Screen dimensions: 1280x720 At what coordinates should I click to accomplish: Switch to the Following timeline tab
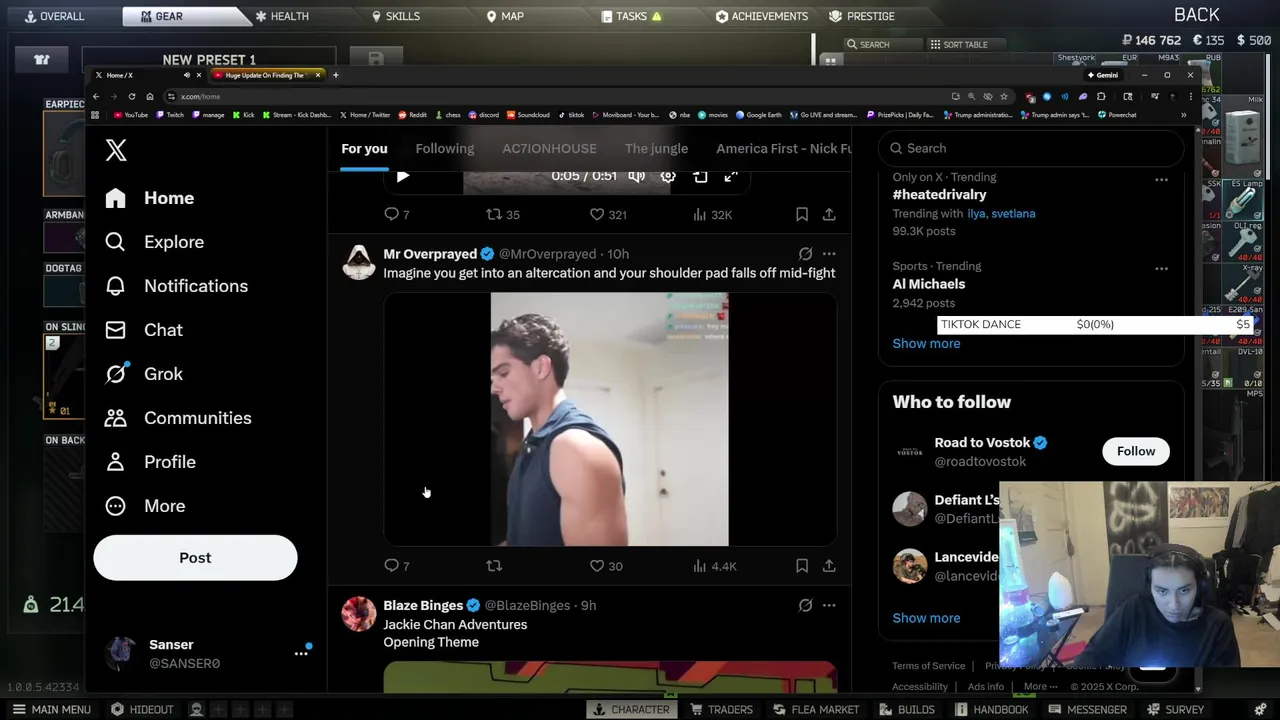point(445,148)
